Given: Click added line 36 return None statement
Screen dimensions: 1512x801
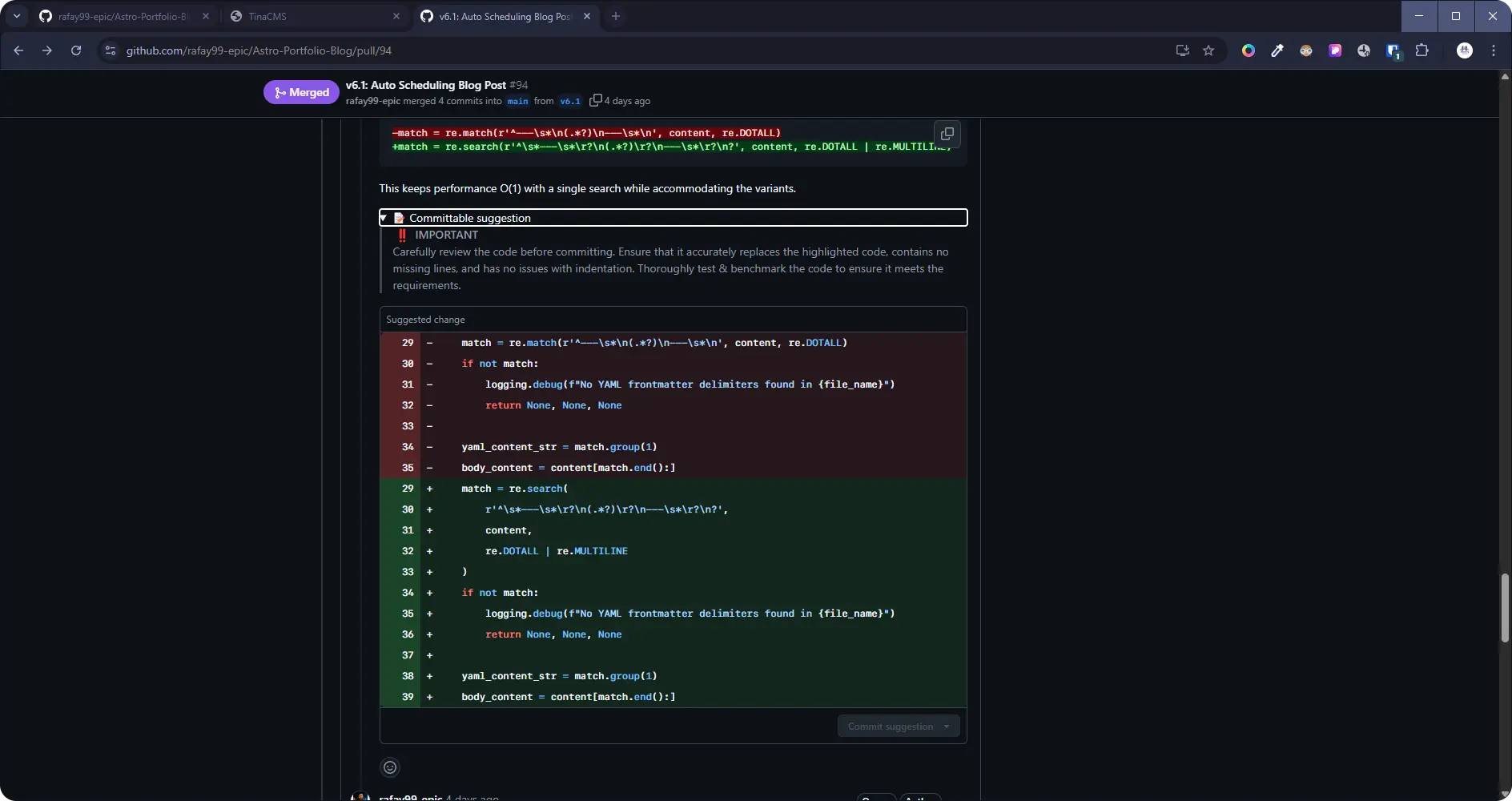Looking at the screenshot, I should point(673,634).
